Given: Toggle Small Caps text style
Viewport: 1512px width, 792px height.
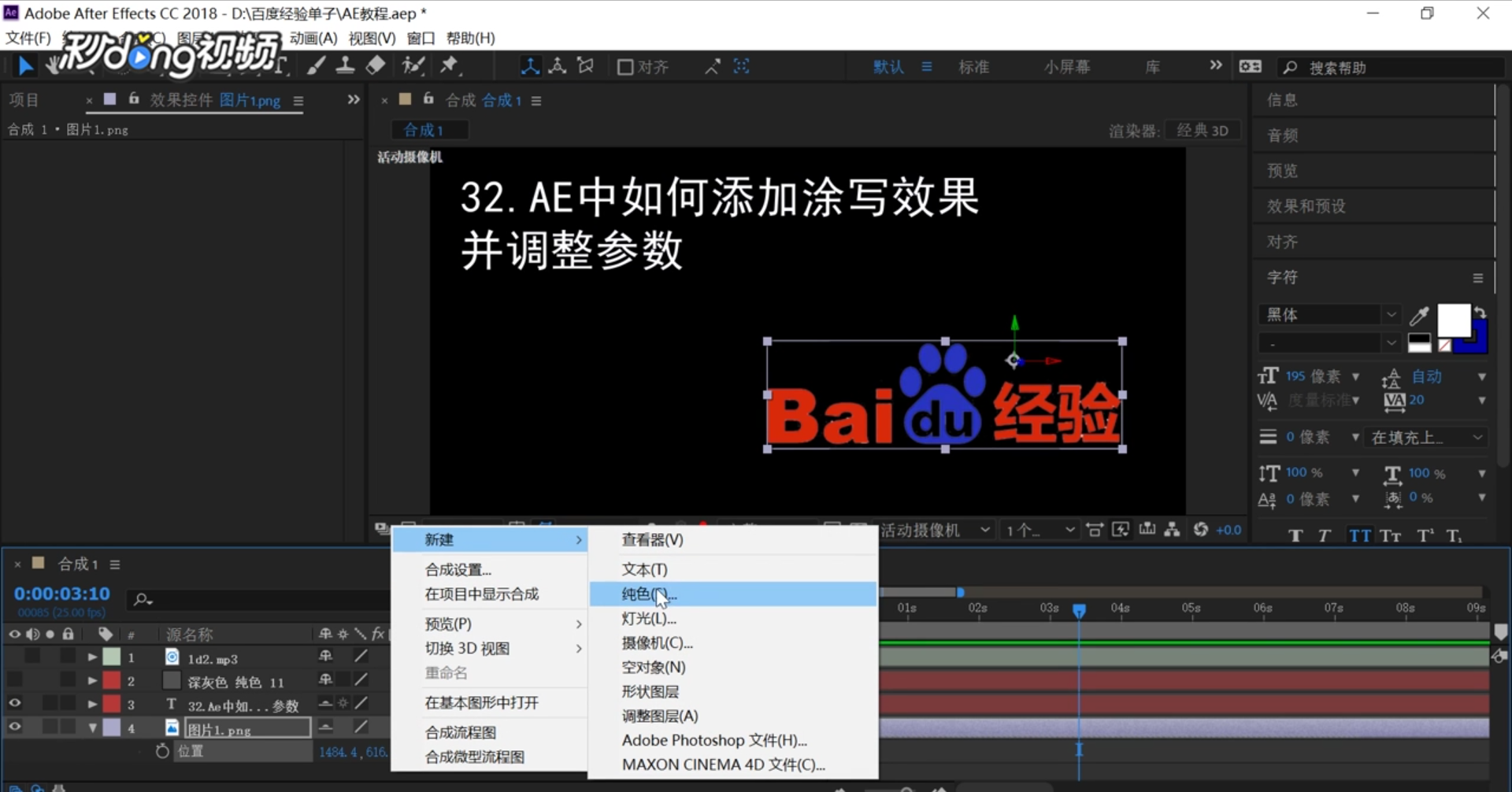Looking at the screenshot, I should coord(1391,536).
